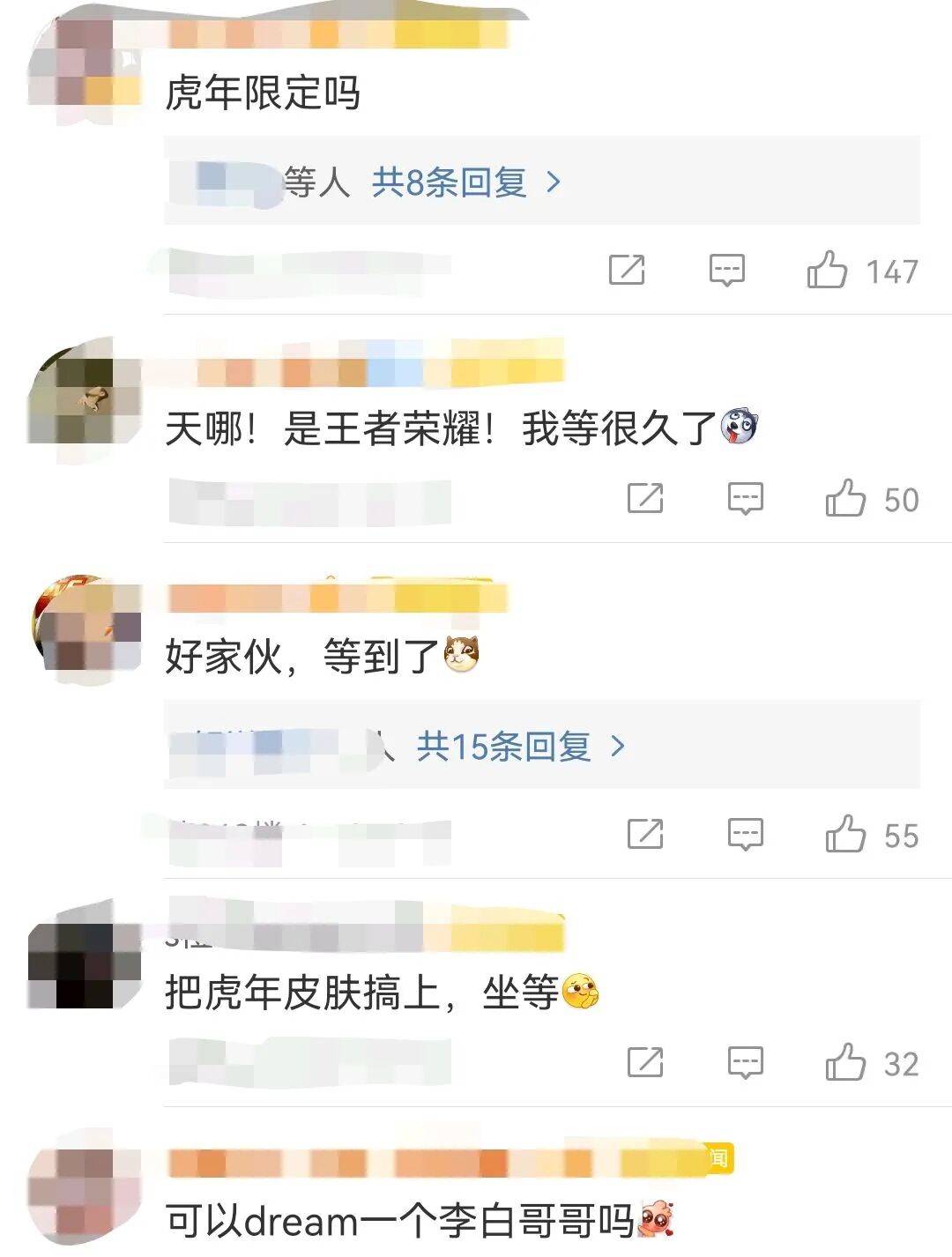Open avatar of the 天哪 commenter
Image resolution: width=952 pixels, height=1257 pixels.
coord(84,401)
